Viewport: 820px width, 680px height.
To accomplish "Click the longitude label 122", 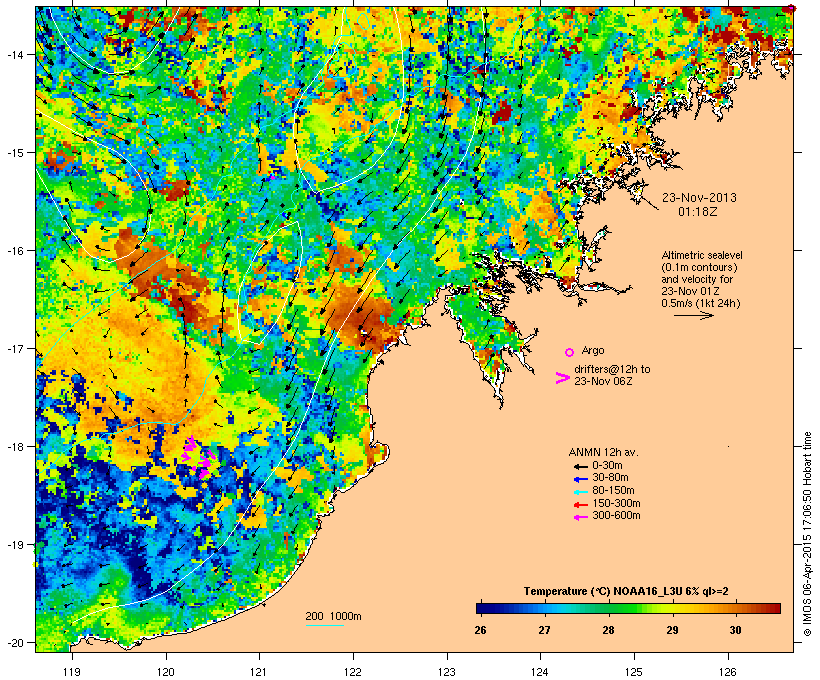I will click(x=353, y=672).
